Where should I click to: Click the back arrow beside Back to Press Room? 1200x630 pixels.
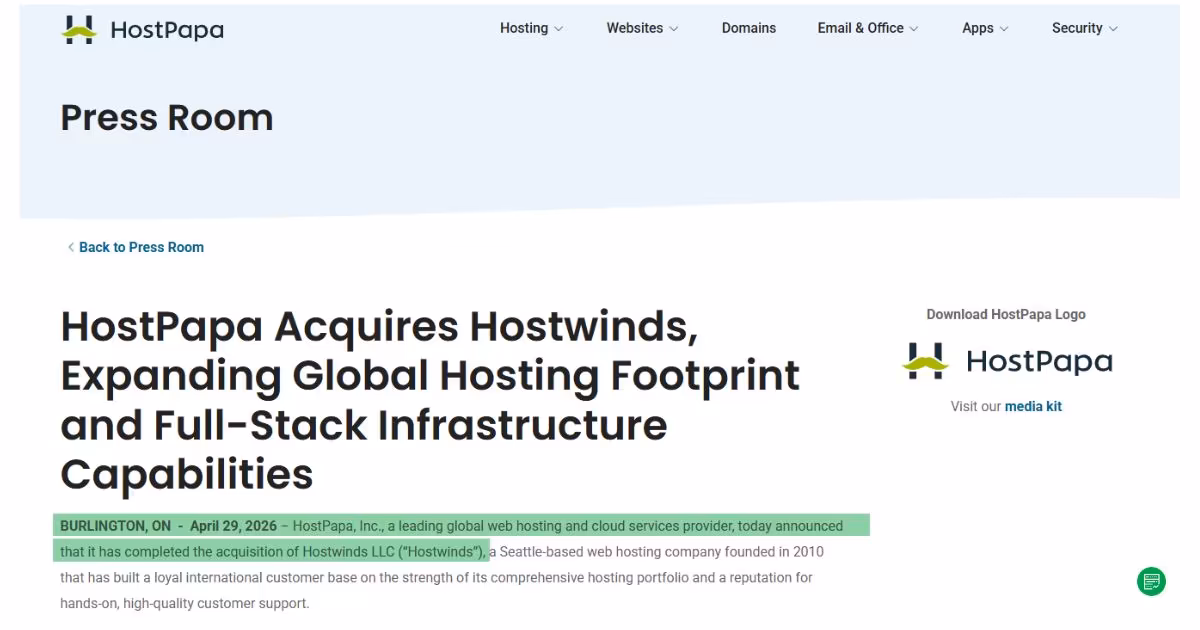[x=71, y=247]
